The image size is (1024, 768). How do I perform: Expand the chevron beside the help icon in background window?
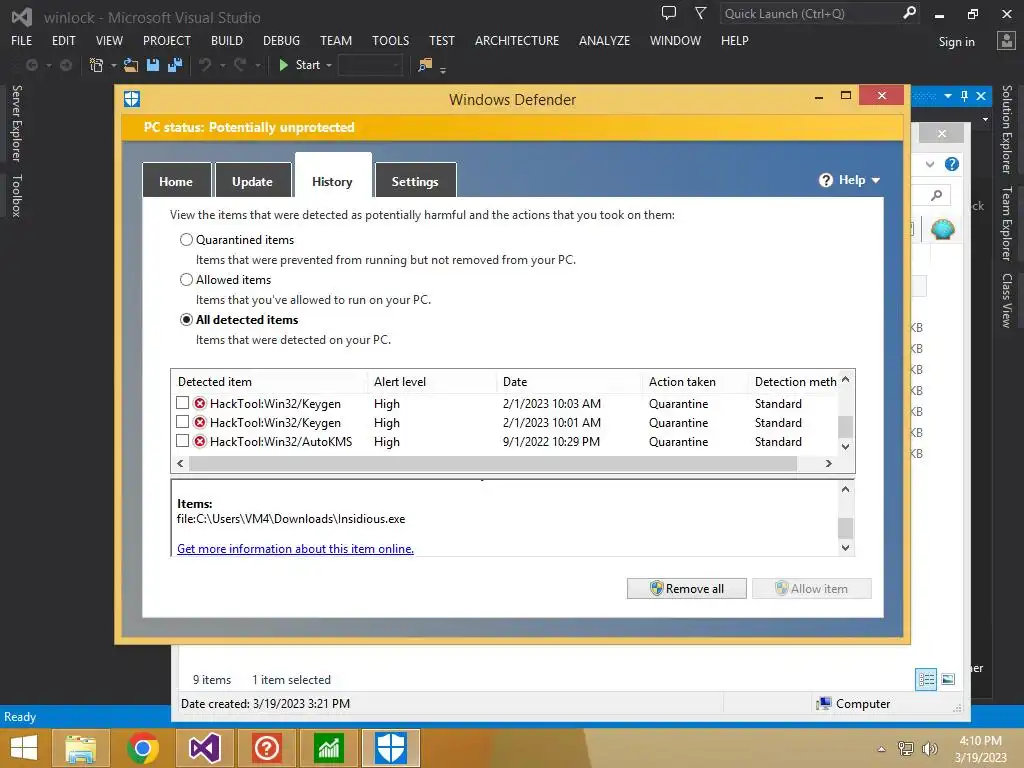[x=930, y=164]
